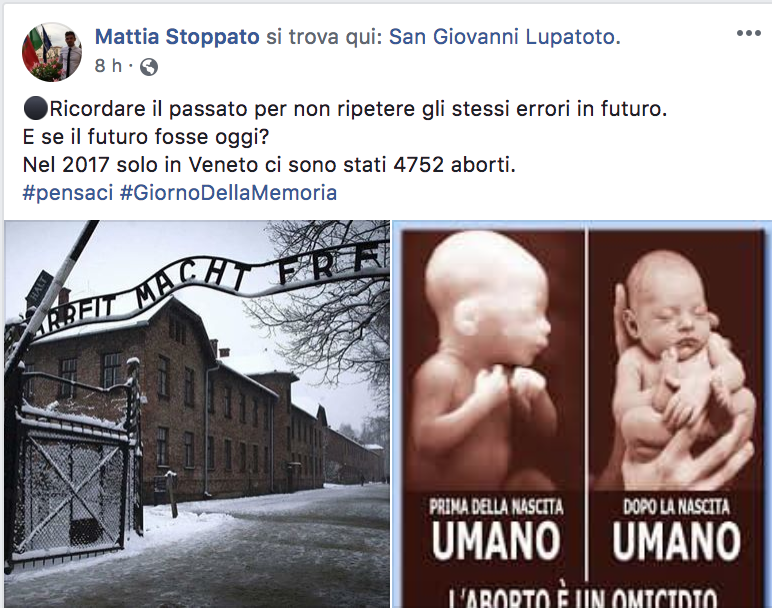Click the 'Nel 2017 solo in Veneto' line
The height and width of the screenshot is (608, 772).
(x=269, y=165)
